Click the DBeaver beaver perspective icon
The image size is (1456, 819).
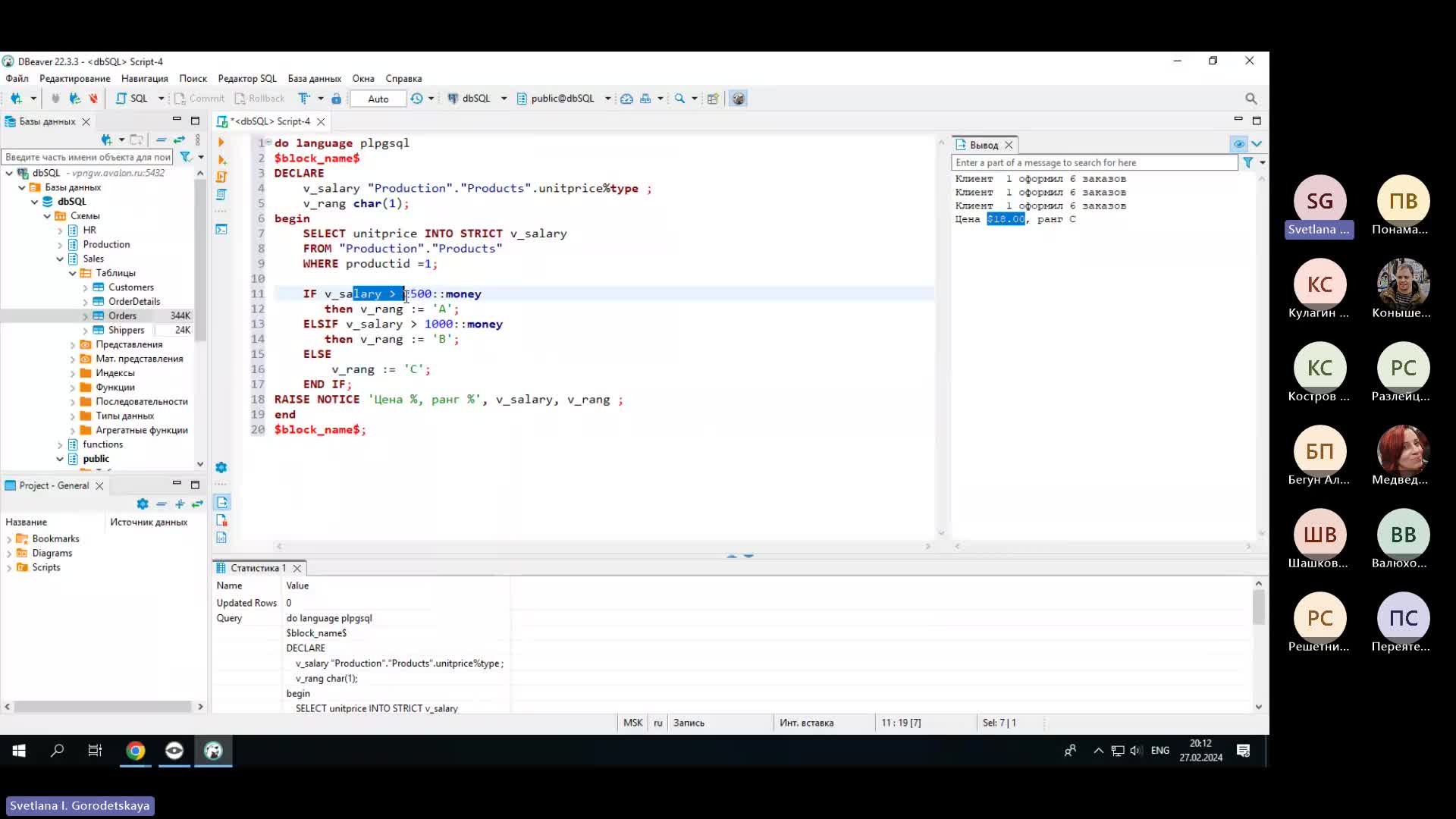point(738,99)
